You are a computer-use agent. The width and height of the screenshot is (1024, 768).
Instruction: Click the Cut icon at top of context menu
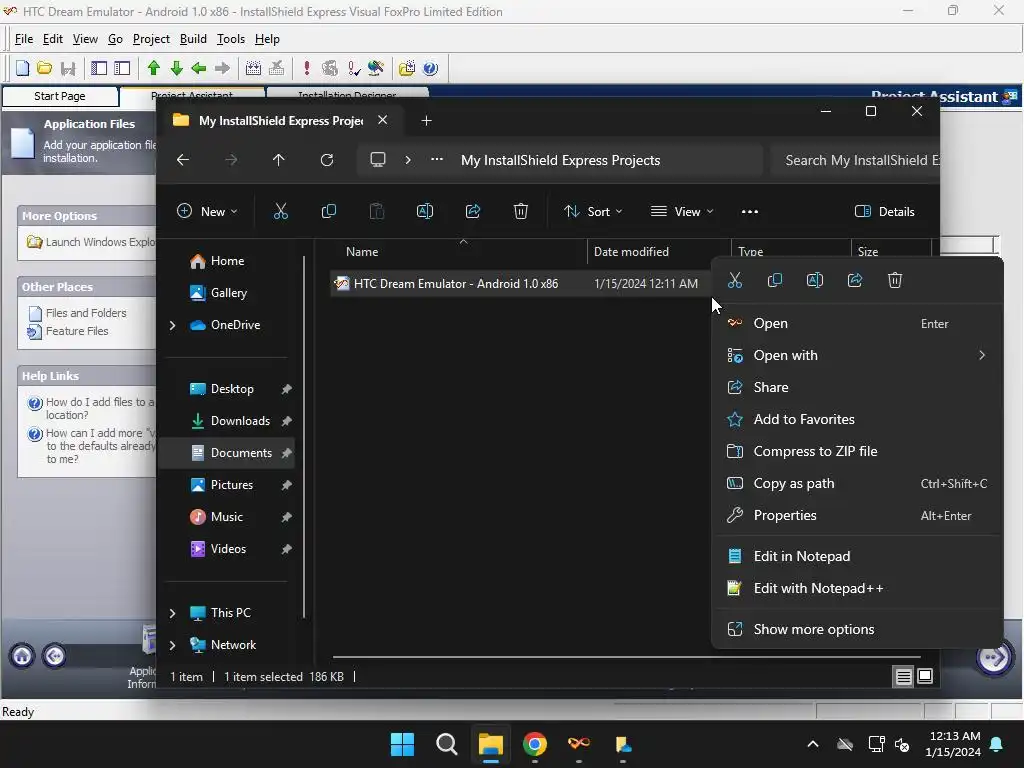tap(735, 280)
